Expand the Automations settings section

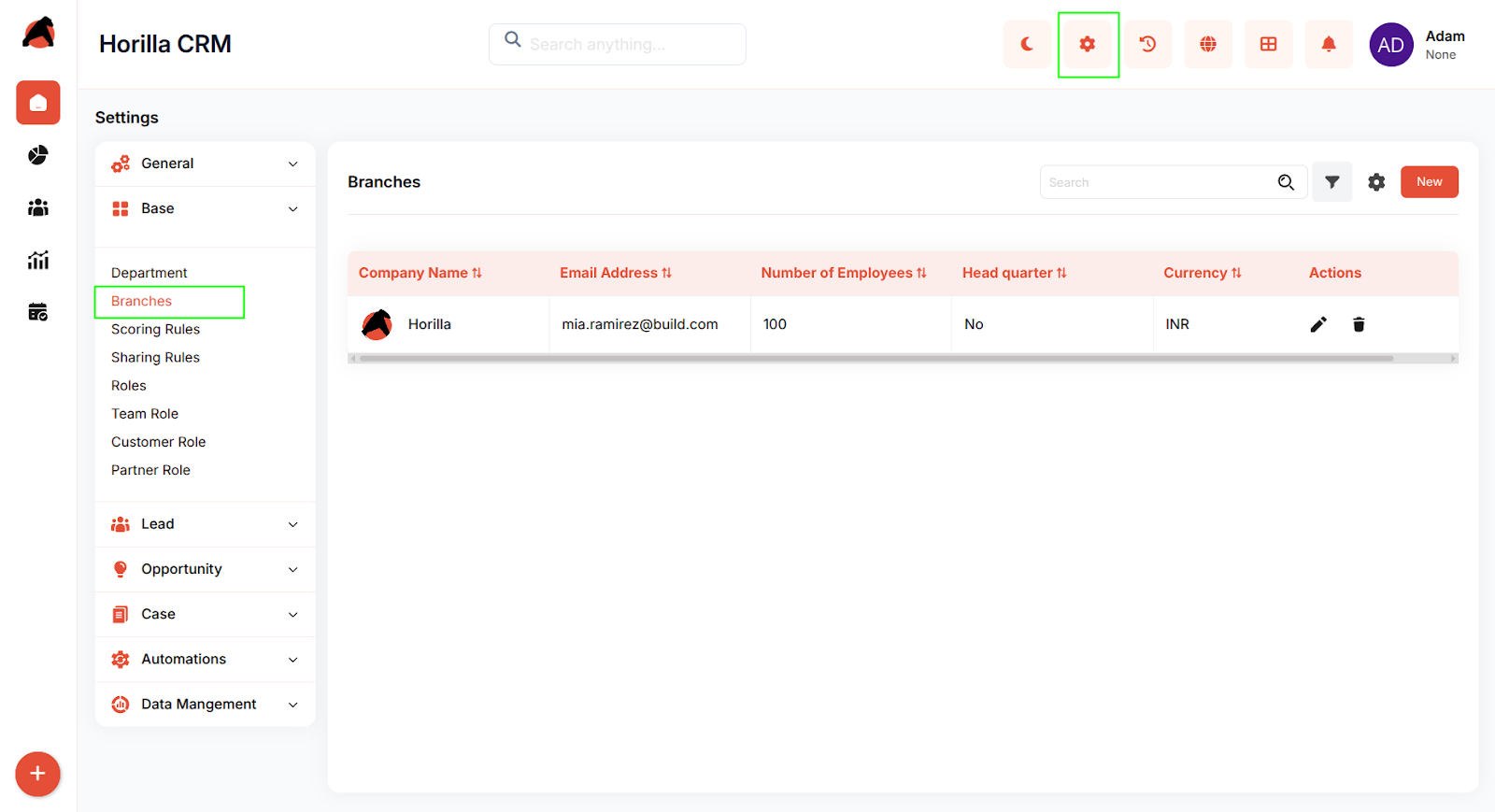click(x=206, y=659)
